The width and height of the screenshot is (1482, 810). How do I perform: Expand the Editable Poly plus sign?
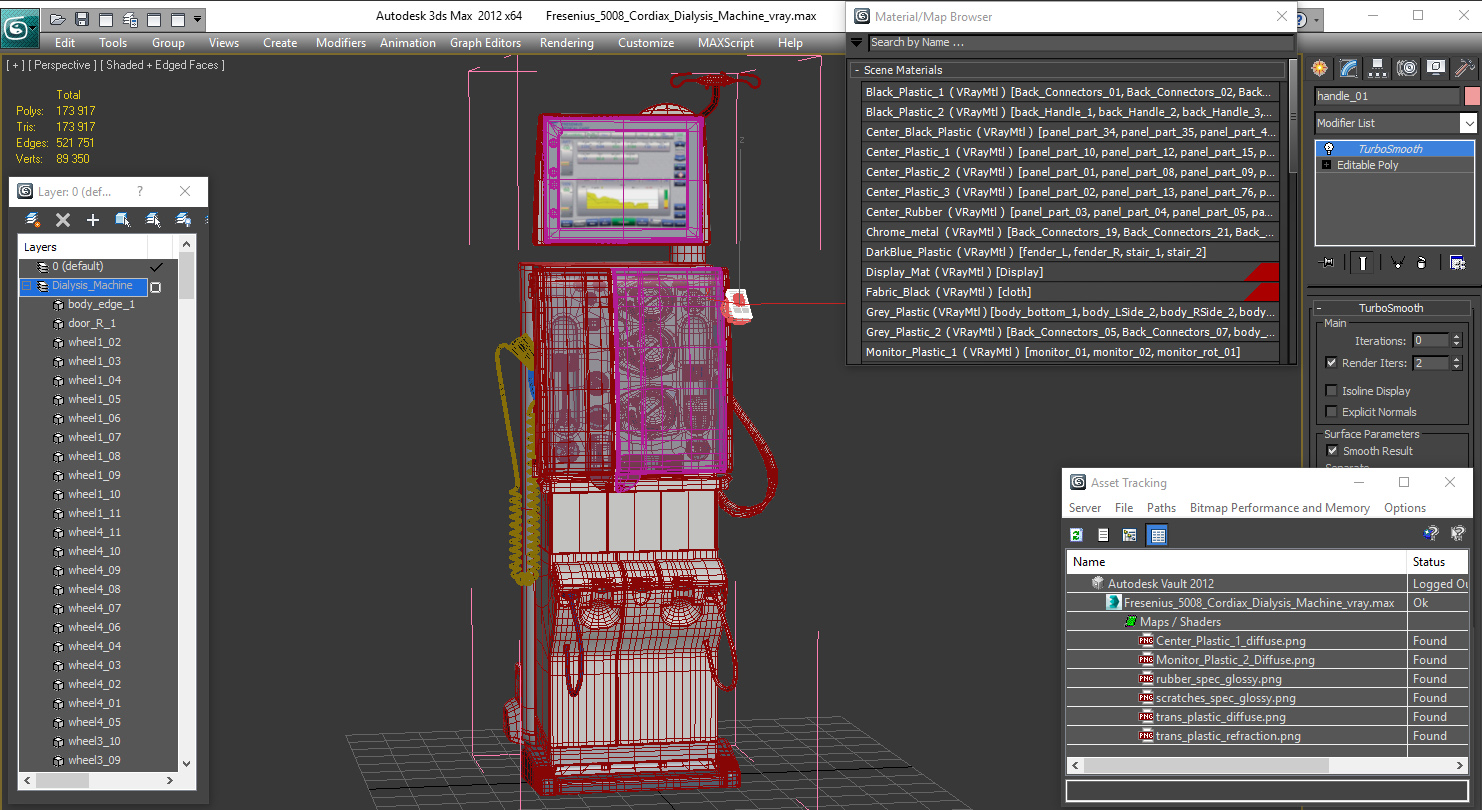pyautogui.click(x=1327, y=166)
